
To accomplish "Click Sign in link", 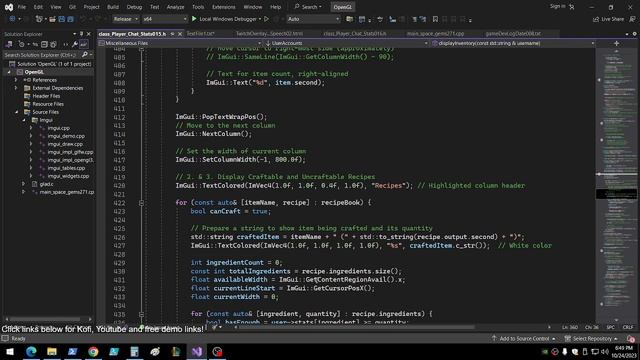I will pyautogui.click(x=557, y=7).
